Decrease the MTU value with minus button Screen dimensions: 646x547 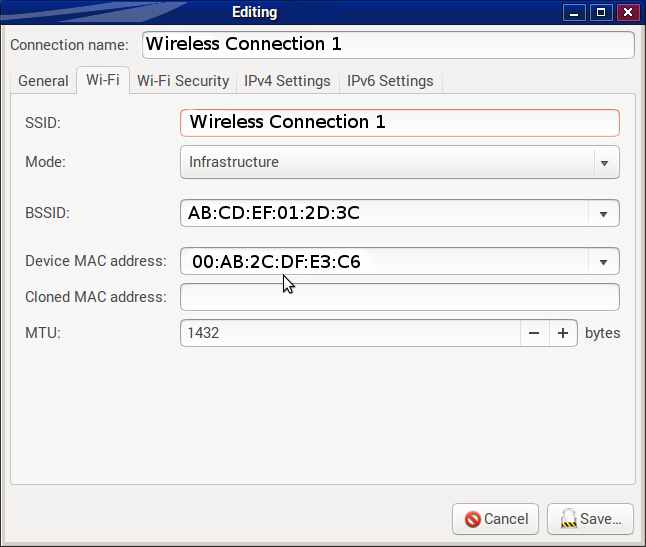tap(534, 333)
